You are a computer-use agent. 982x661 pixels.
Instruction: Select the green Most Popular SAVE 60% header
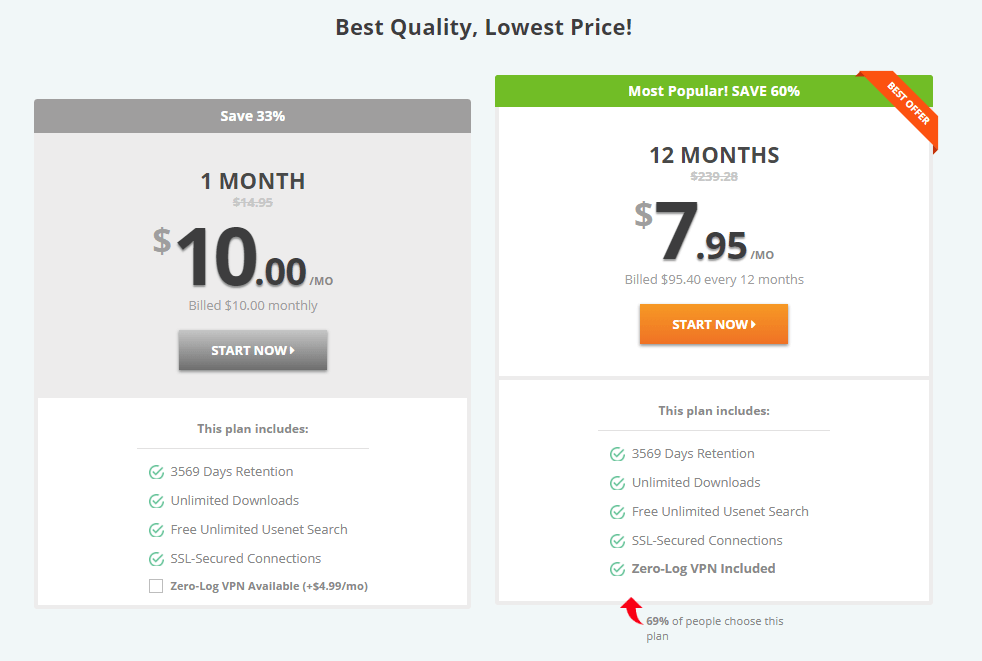pyautogui.click(x=713, y=91)
